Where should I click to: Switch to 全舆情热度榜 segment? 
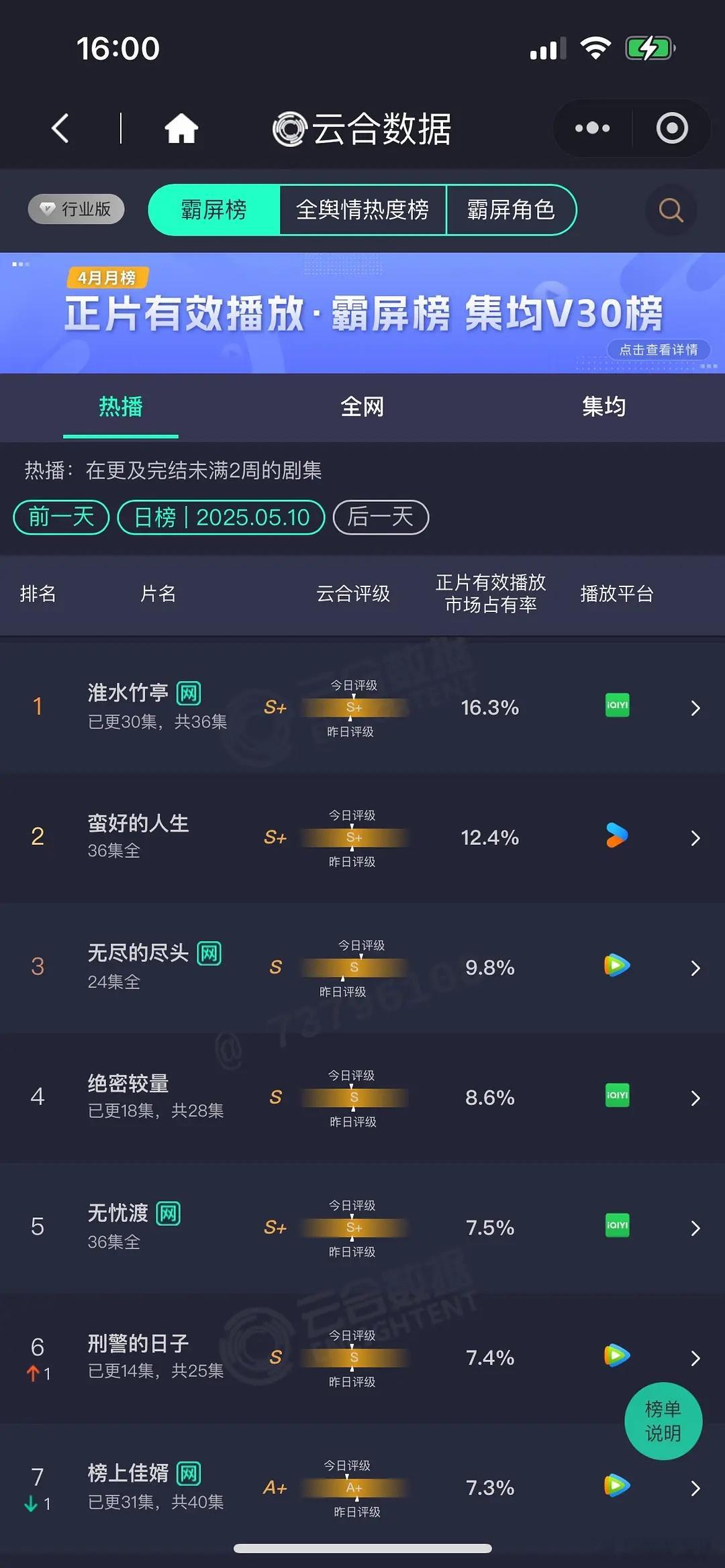(362, 210)
